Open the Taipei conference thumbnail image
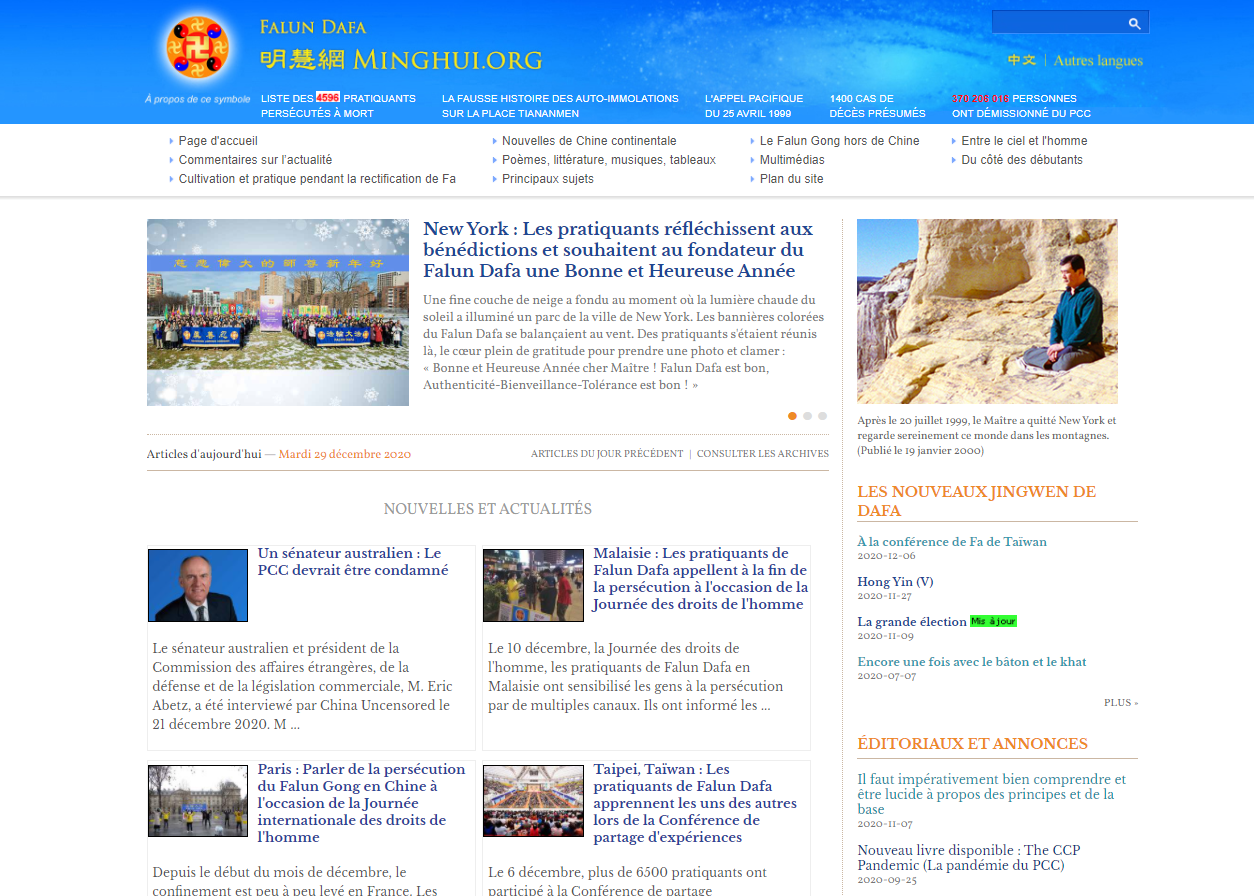 pos(533,800)
